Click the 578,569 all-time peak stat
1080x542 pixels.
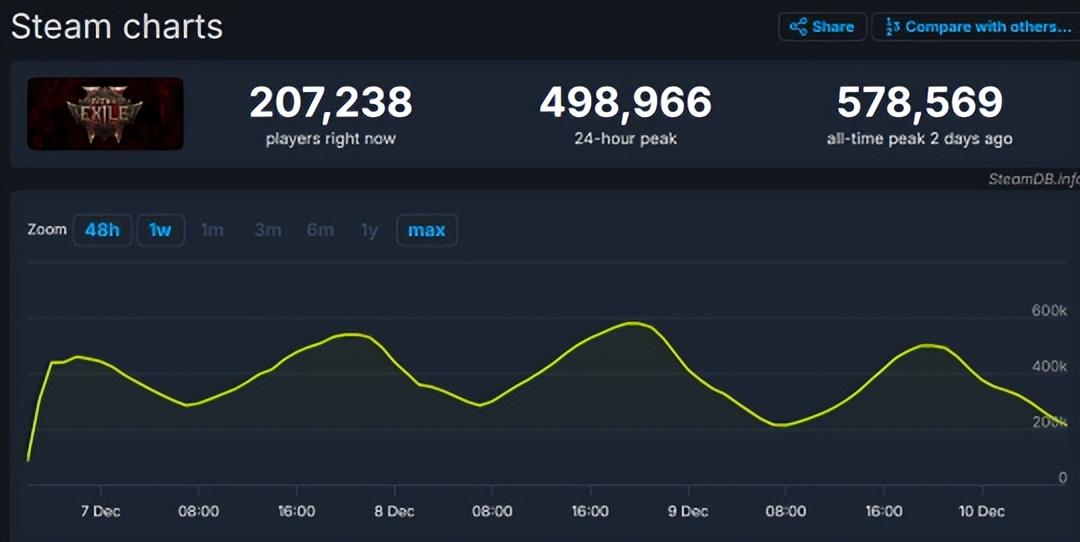[x=919, y=103]
